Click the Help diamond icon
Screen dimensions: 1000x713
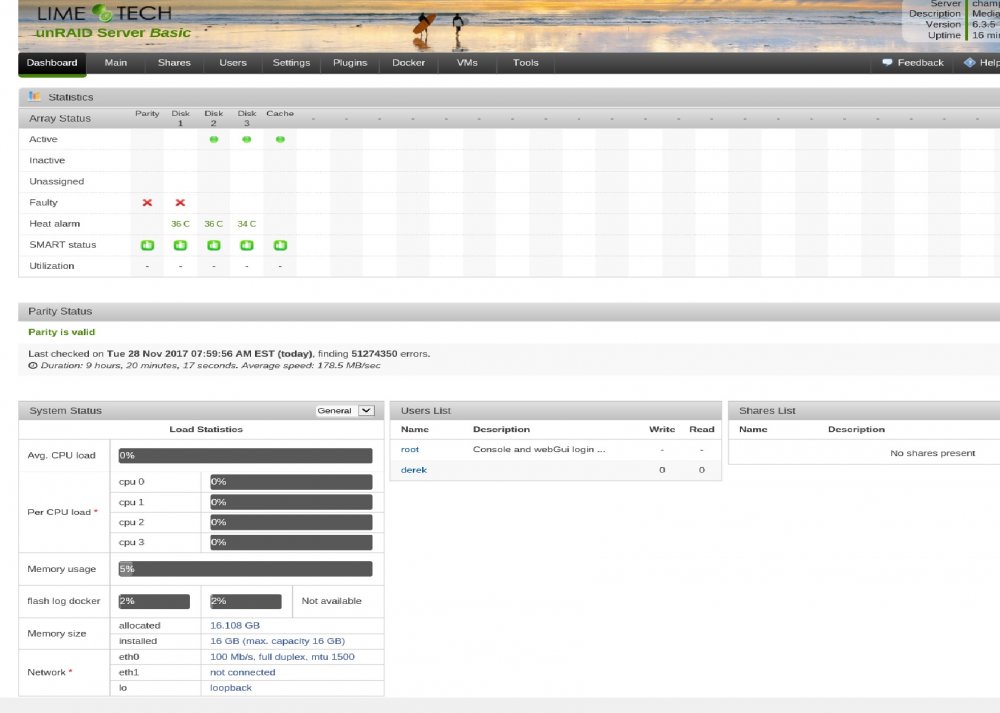tap(969, 62)
